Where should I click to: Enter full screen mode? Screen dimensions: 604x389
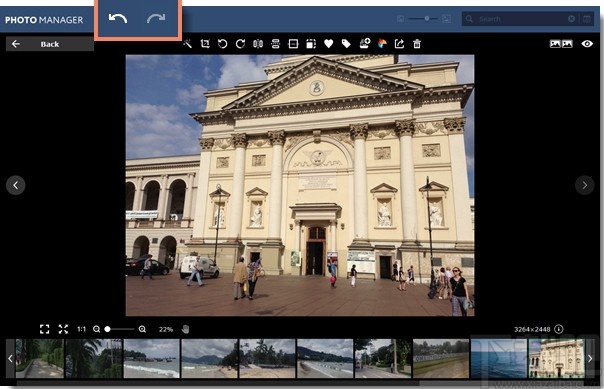pos(45,329)
